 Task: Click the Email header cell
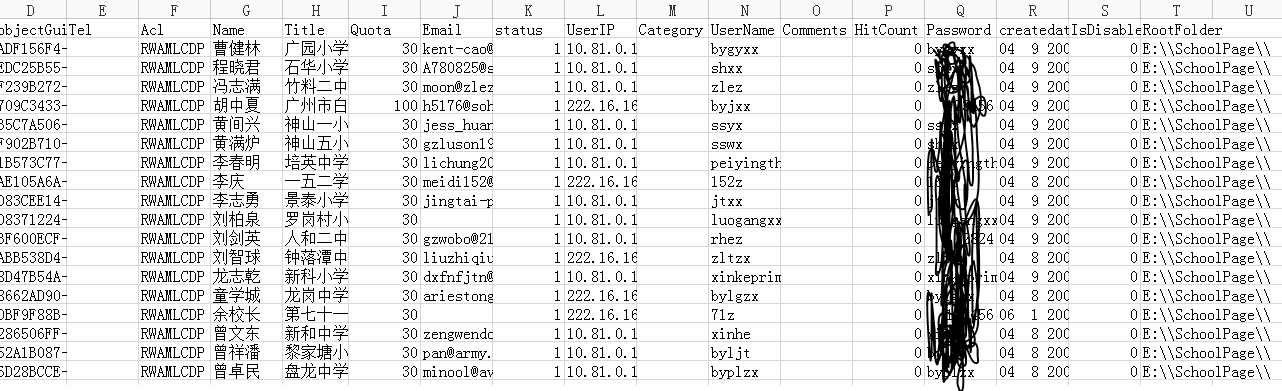(457, 30)
